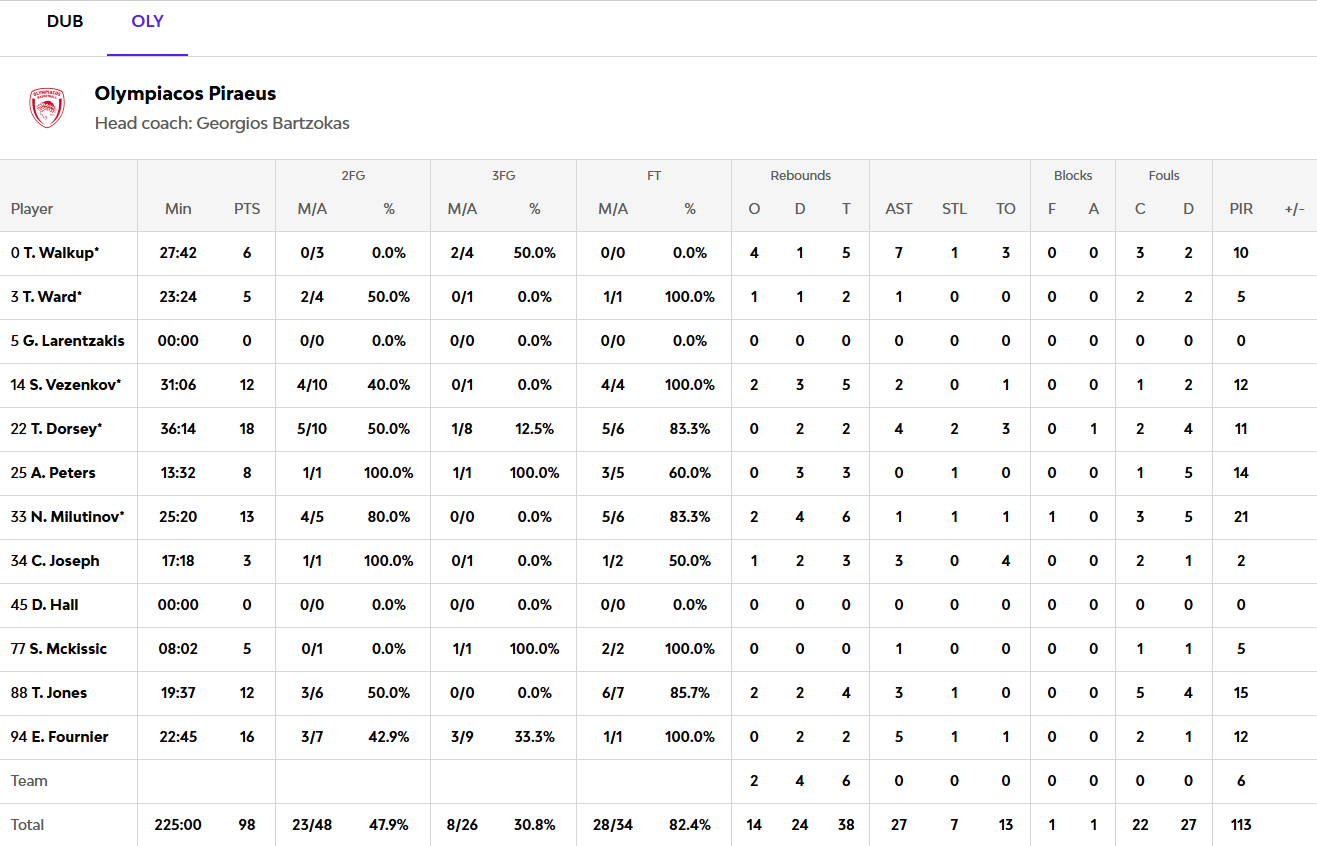This screenshot has height=846, width=1317.
Task: Sort by the PIR column header
Action: 1241,209
